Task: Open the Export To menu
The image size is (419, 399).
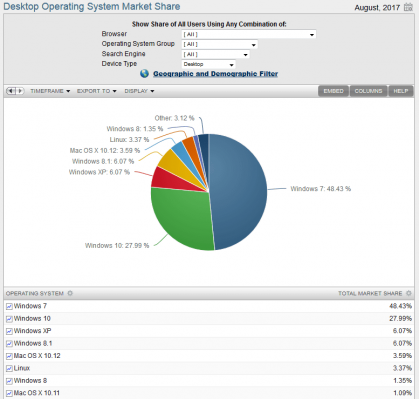Action: pyautogui.click(x=97, y=91)
